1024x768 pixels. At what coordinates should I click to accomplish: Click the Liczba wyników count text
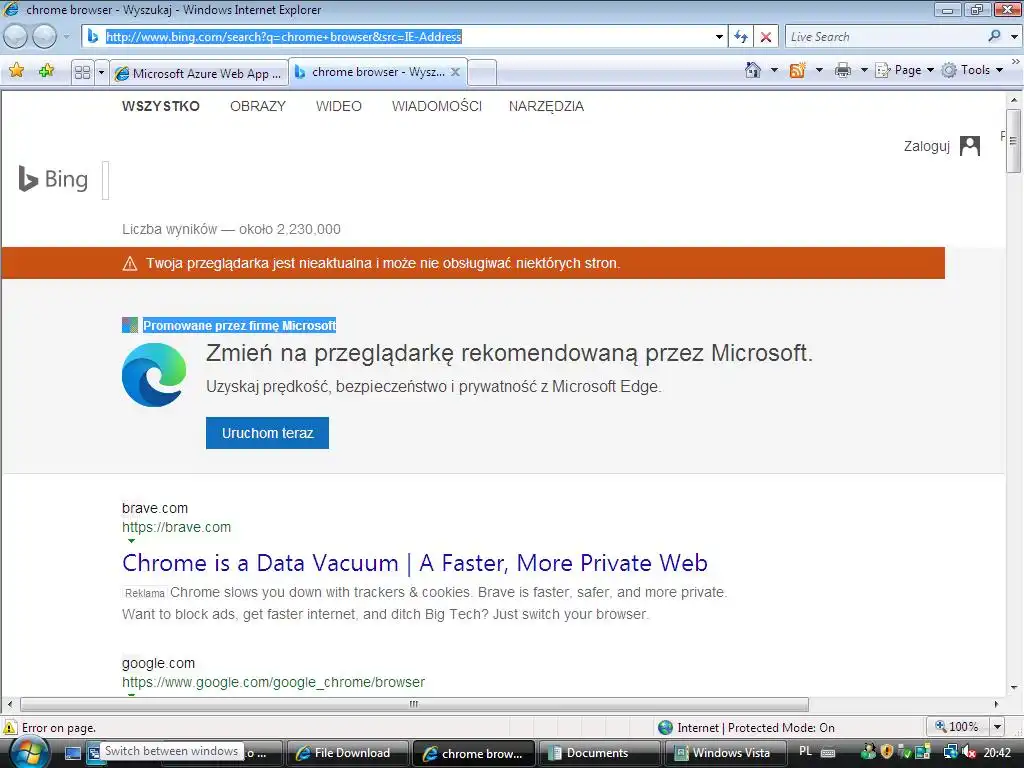pyautogui.click(x=231, y=229)
